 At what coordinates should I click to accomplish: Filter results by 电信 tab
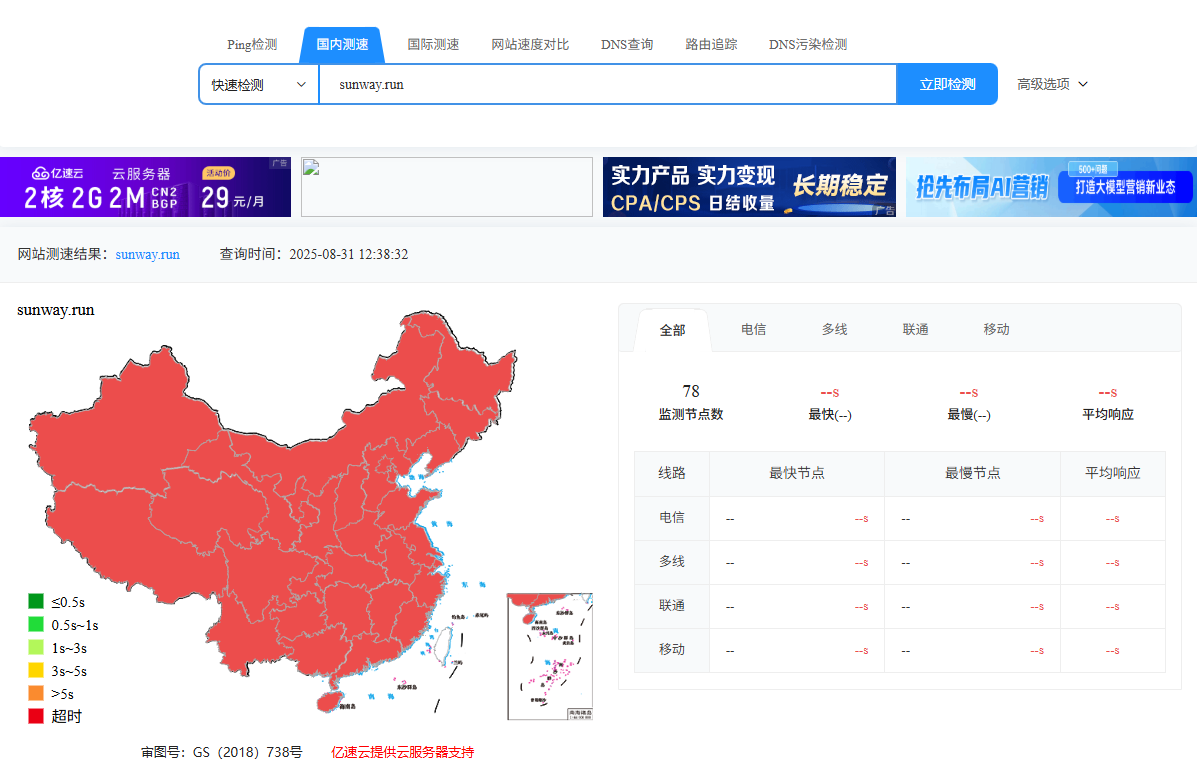pos(753,330)
